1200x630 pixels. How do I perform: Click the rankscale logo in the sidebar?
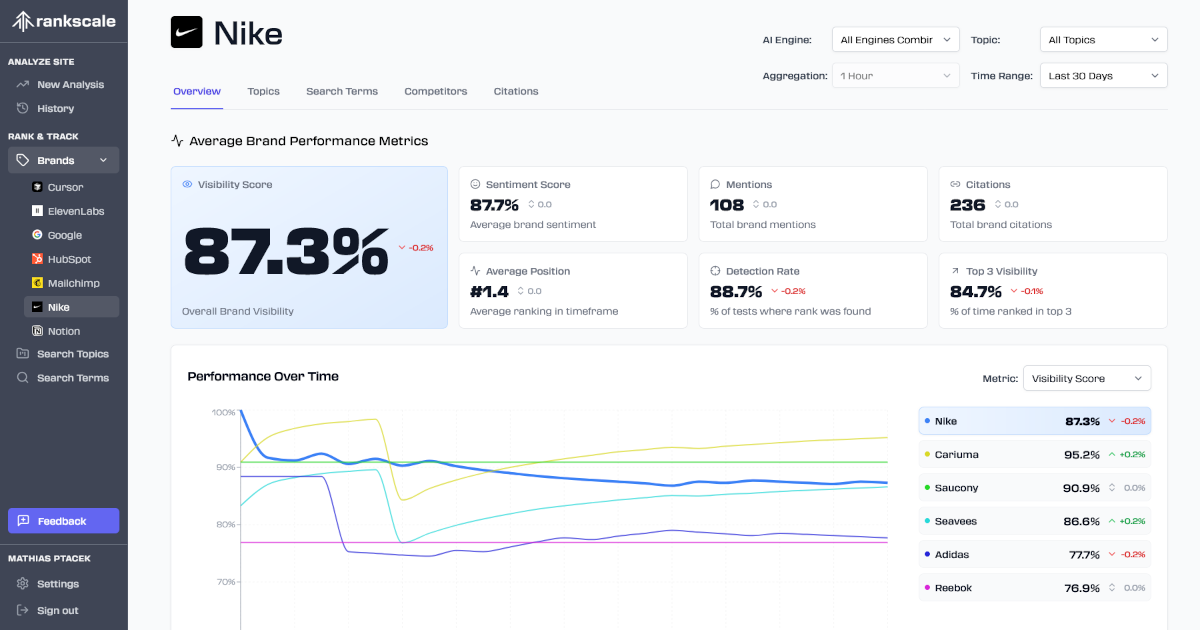pos(64,21)
